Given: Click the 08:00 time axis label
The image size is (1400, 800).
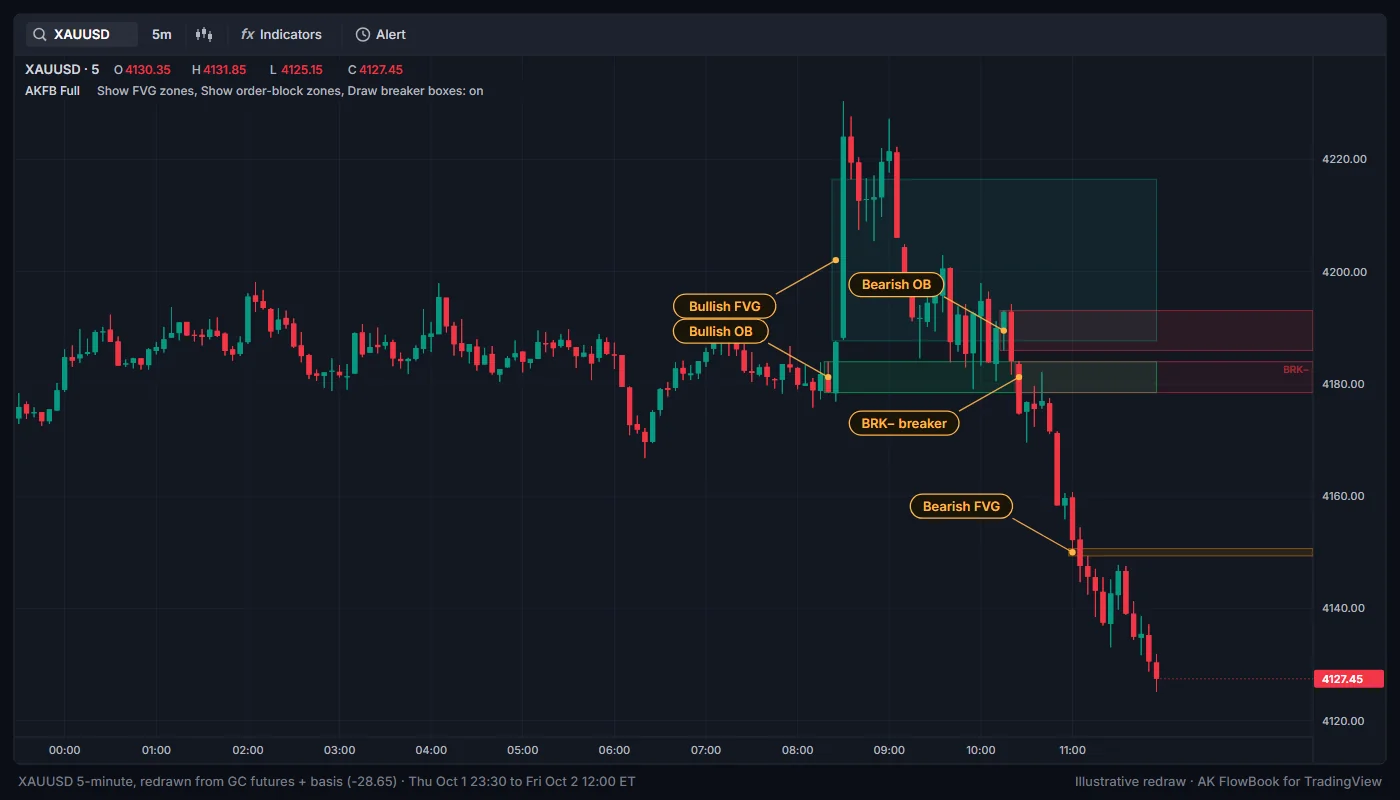Looking at the screenshot, I should click(797, 750).
